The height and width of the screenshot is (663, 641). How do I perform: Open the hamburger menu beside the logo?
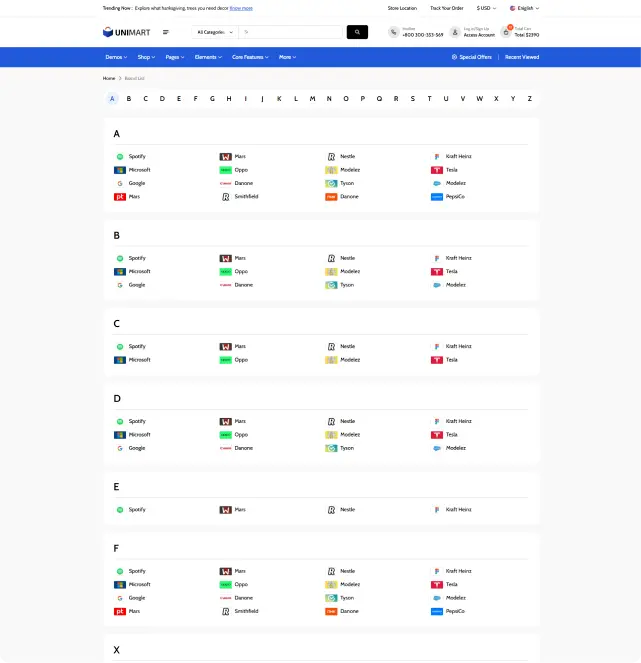click(x=166, y=32)
